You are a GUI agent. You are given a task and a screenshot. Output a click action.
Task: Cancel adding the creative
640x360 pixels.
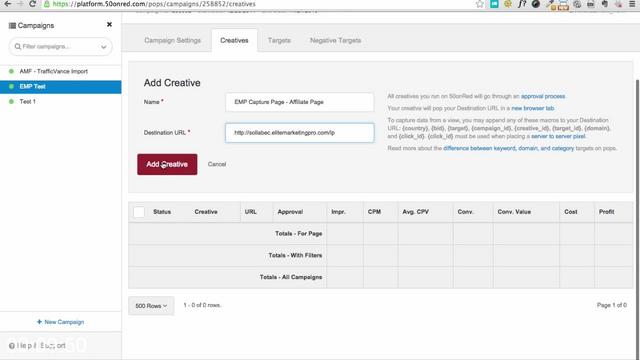(217, 164)
